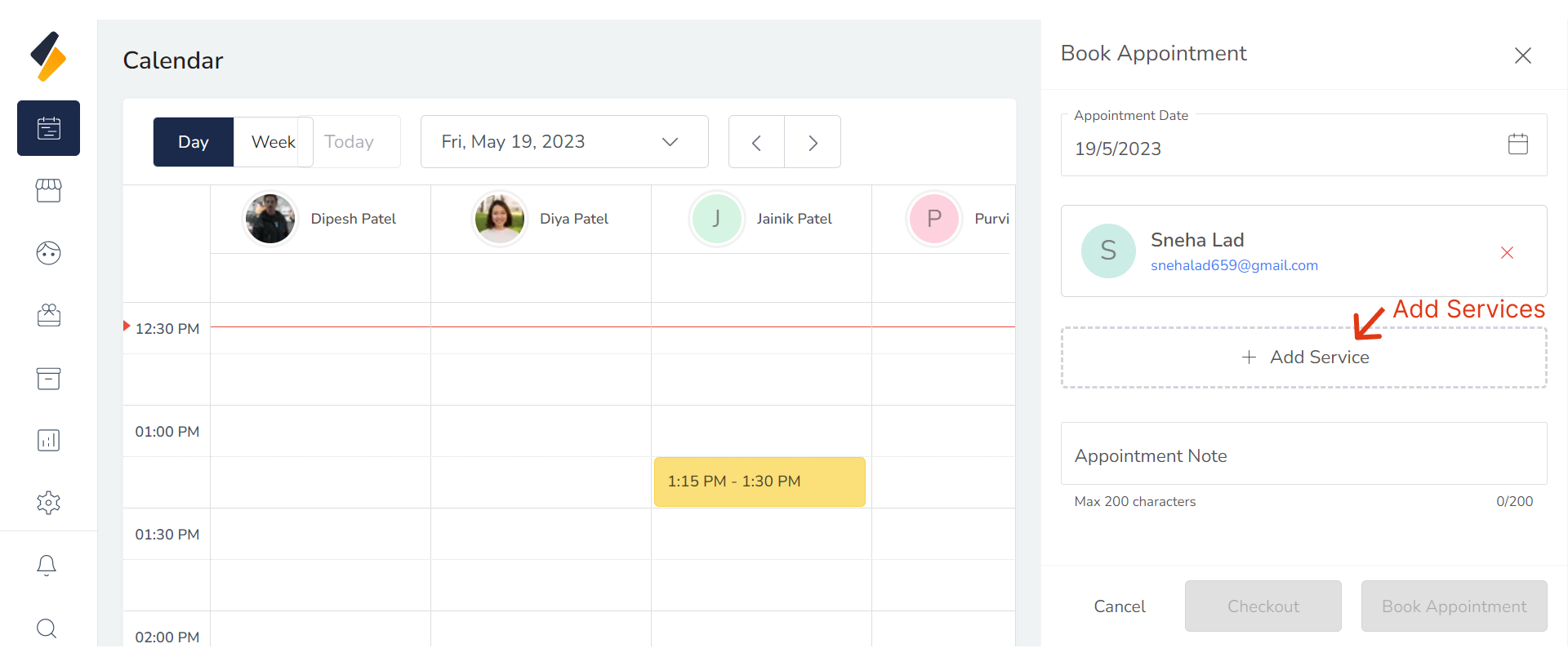Click the Appointment Note text field
This screenshot has height=666, width=1568.
[x=1303, y=455]
